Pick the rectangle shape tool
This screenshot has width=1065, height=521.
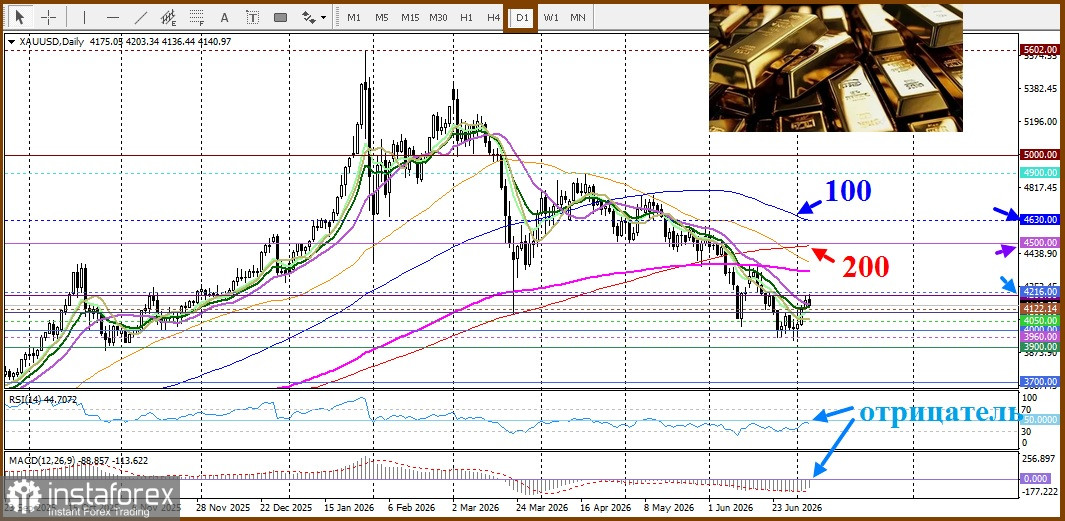click(x=280, y=17)
